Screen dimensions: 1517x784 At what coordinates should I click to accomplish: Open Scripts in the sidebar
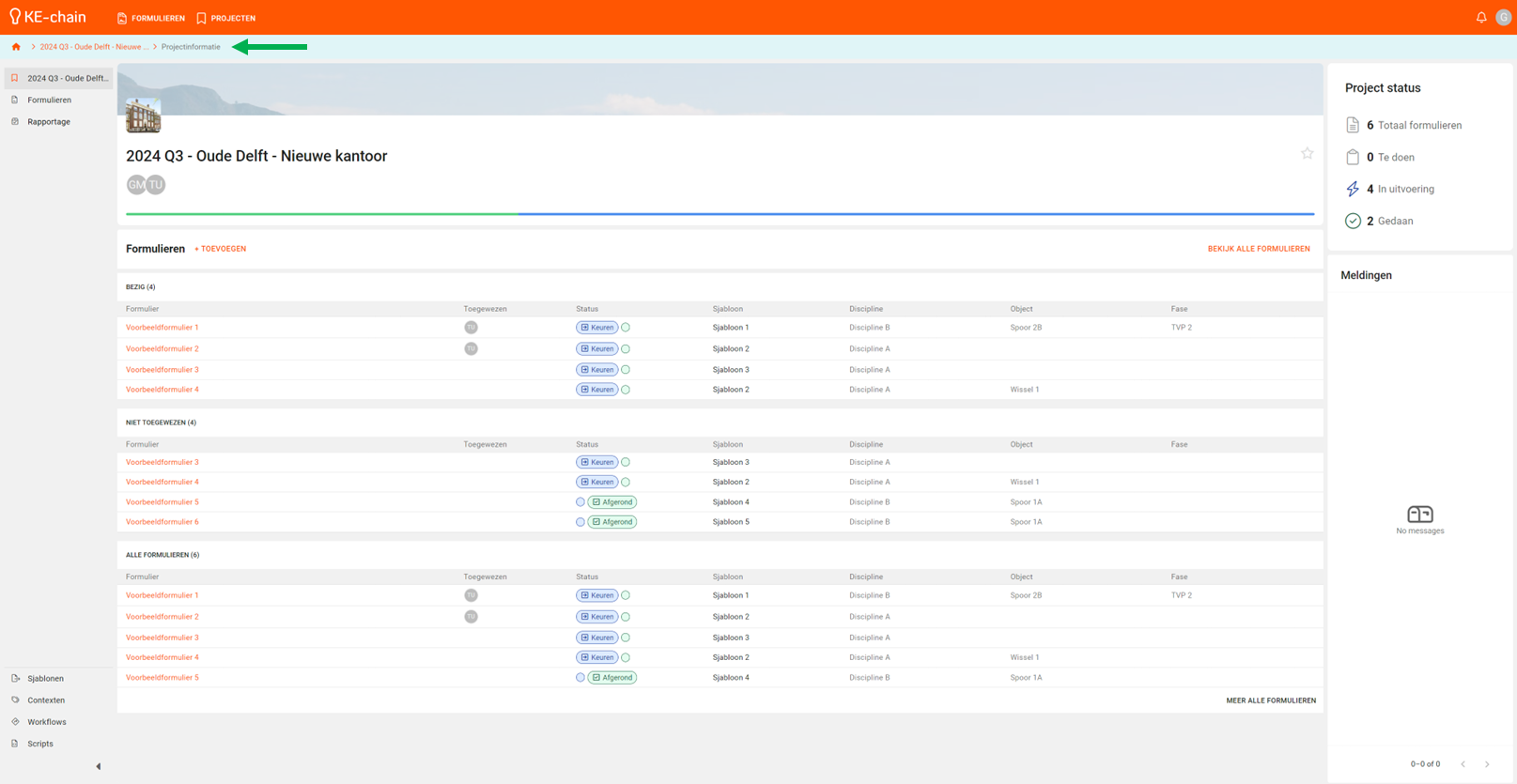[x=39, y=744]
